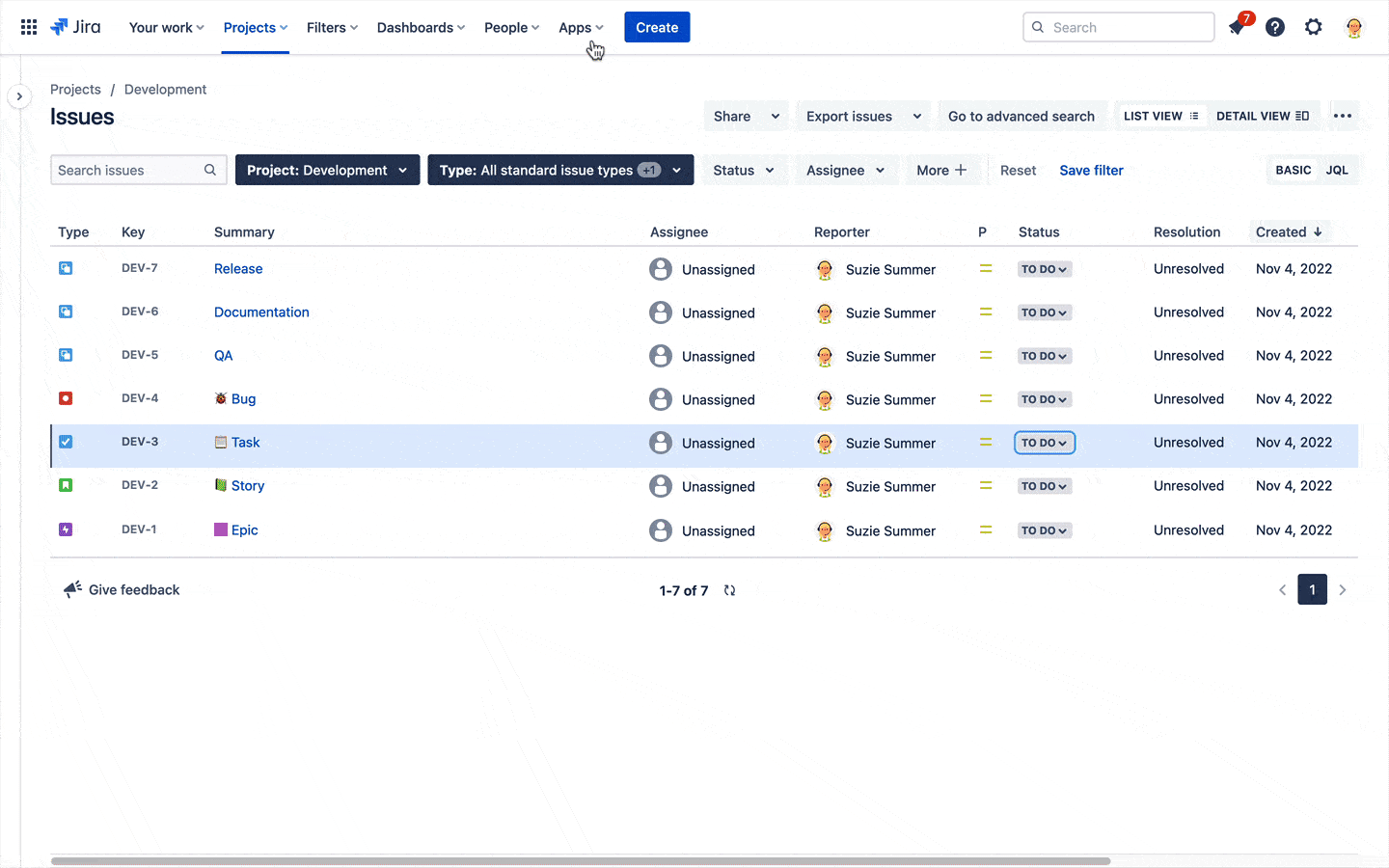Click the Epic issue type icon on DEV-1
Viewport: 1389px width, 868px height.
point(65,529)
